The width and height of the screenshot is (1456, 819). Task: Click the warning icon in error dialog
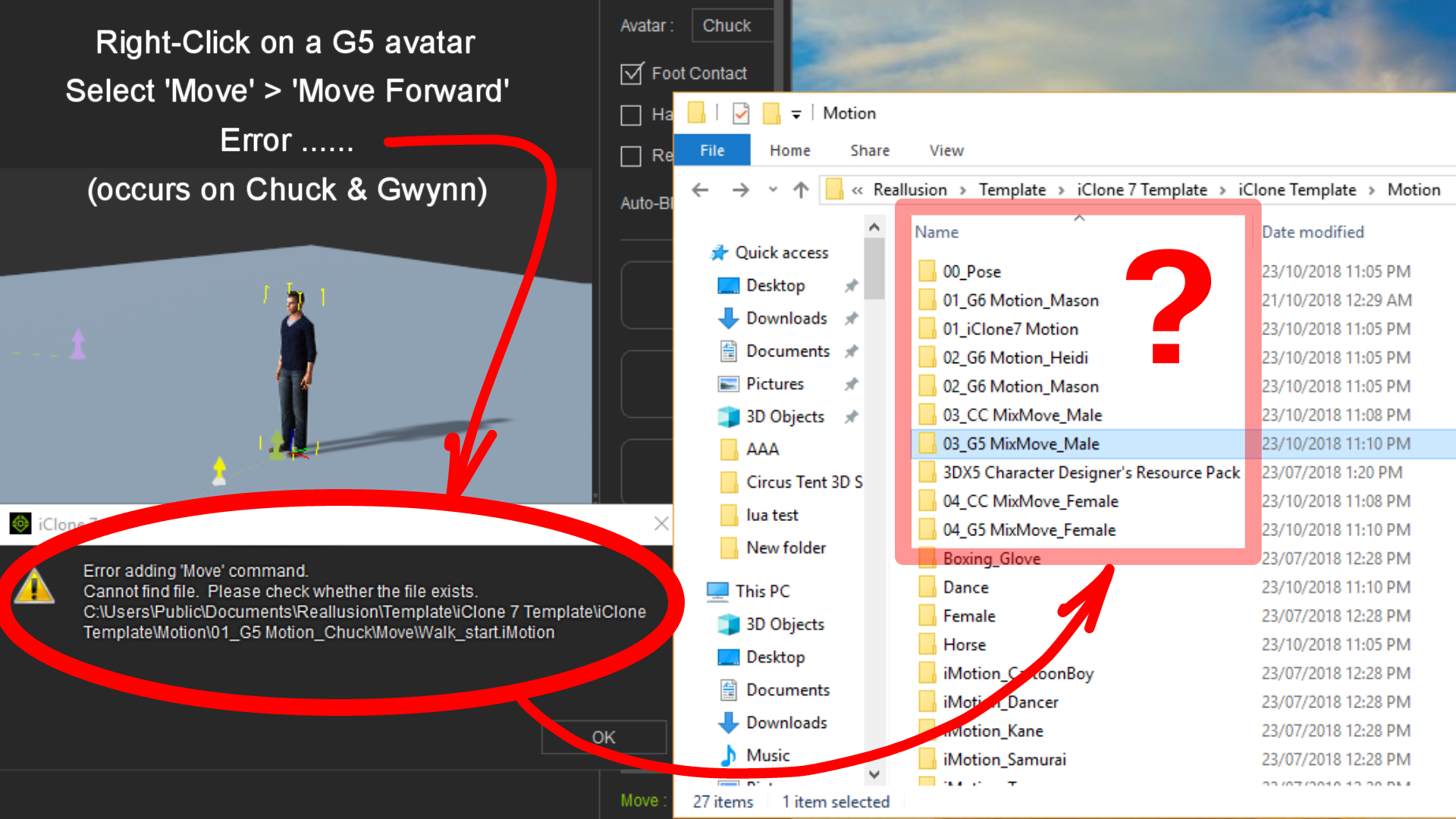click(x=34, y=587)
